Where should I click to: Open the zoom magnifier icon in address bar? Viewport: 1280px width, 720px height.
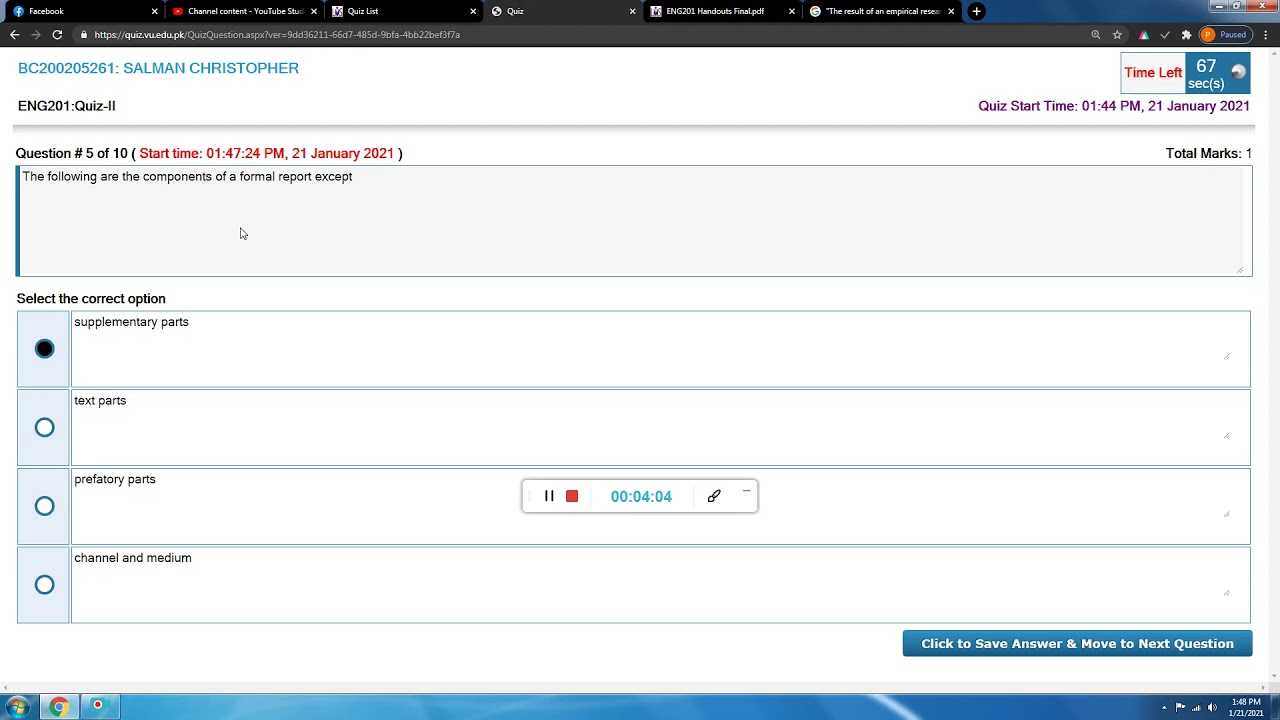coord(1096,34)
